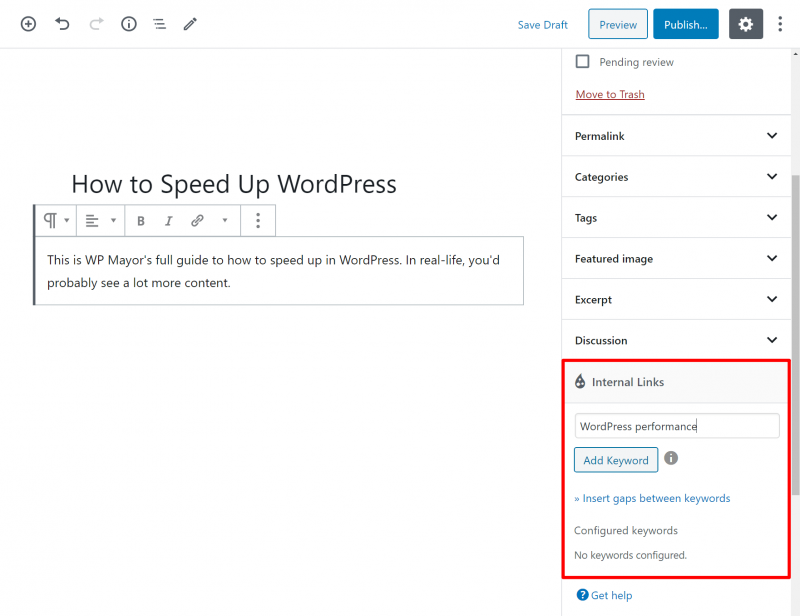This screenshot has height=616, width=800.
Task: Insert a link with the chain icon
Action: point(197,220)
